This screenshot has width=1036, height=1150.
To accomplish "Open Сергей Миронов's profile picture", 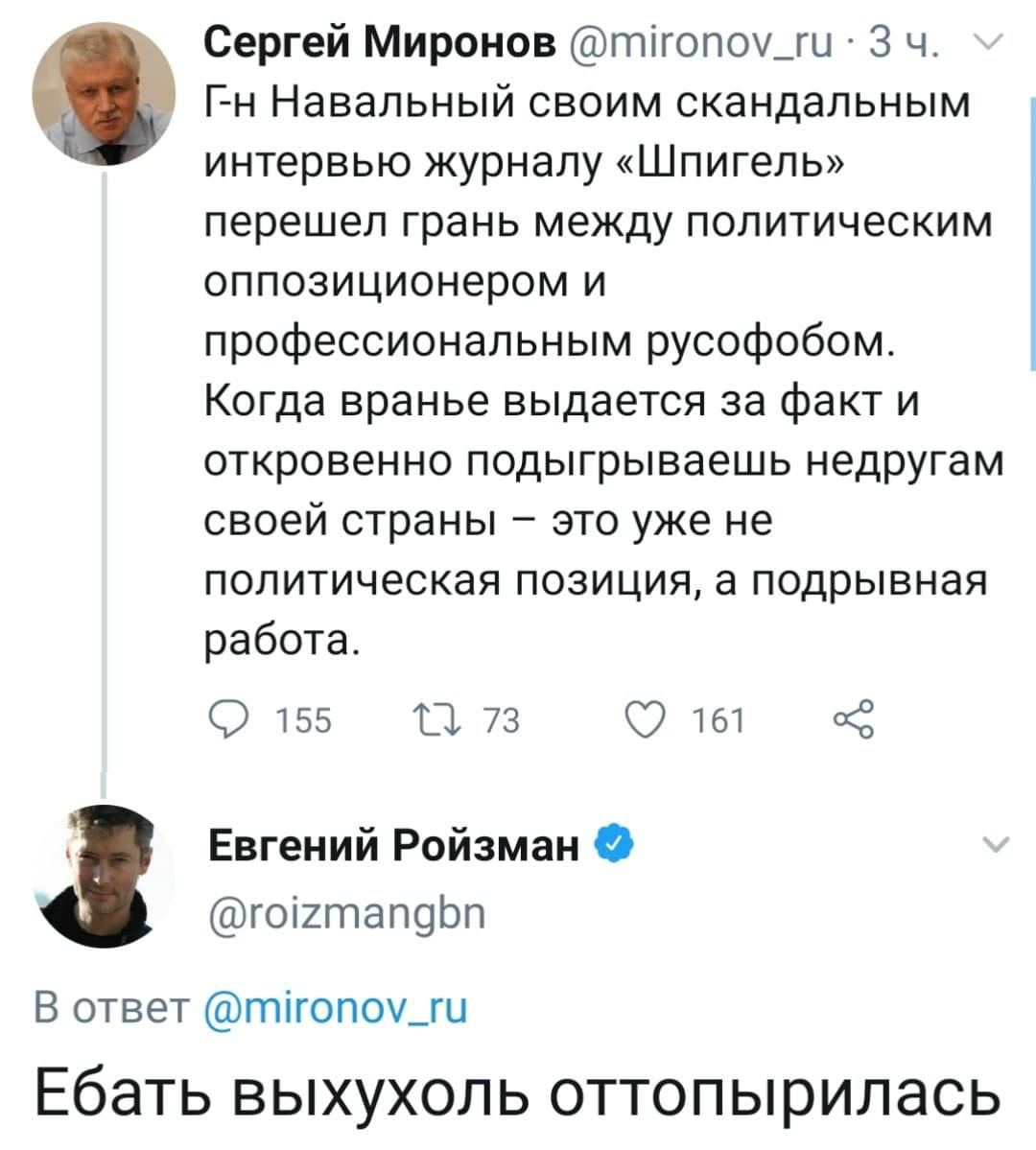I will tap(104, 94).
